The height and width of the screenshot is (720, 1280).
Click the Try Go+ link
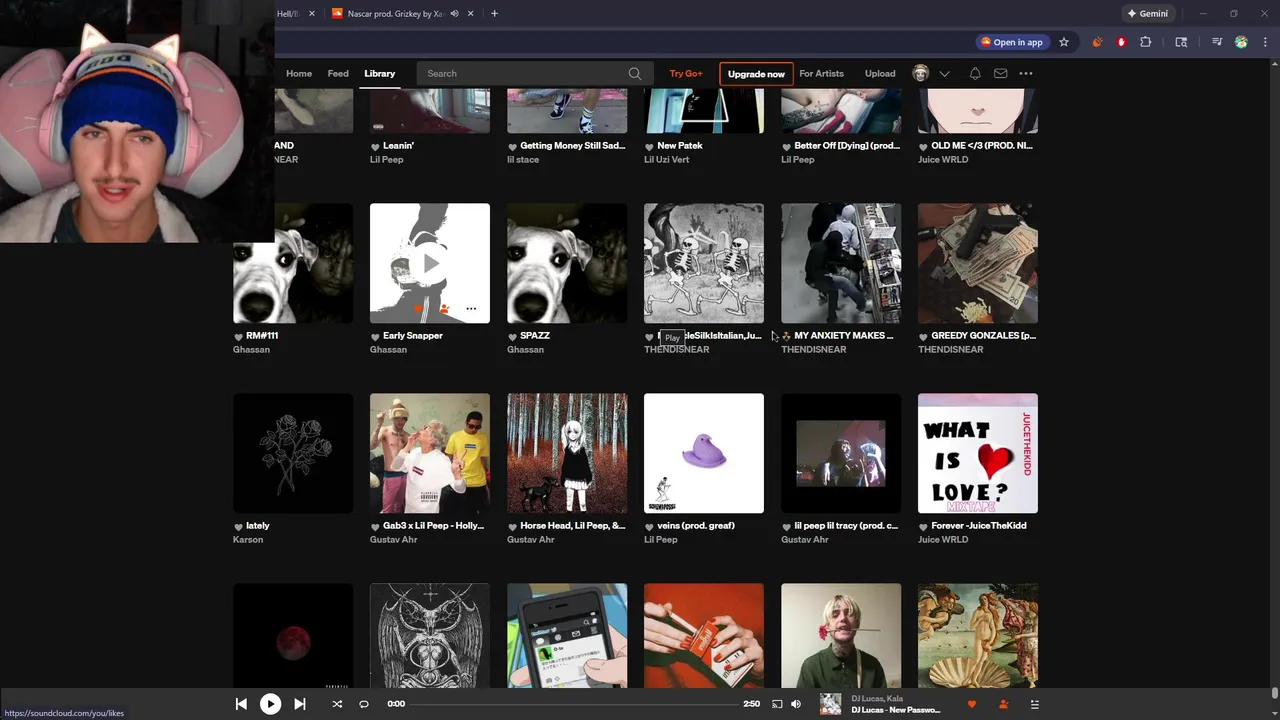[x=686, y=73]
